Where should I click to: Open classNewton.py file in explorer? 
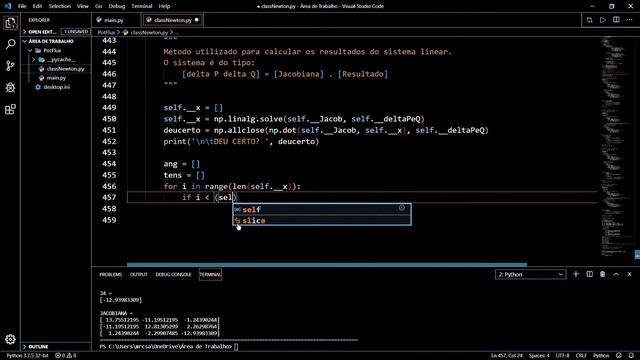click(x=65, y=69)
